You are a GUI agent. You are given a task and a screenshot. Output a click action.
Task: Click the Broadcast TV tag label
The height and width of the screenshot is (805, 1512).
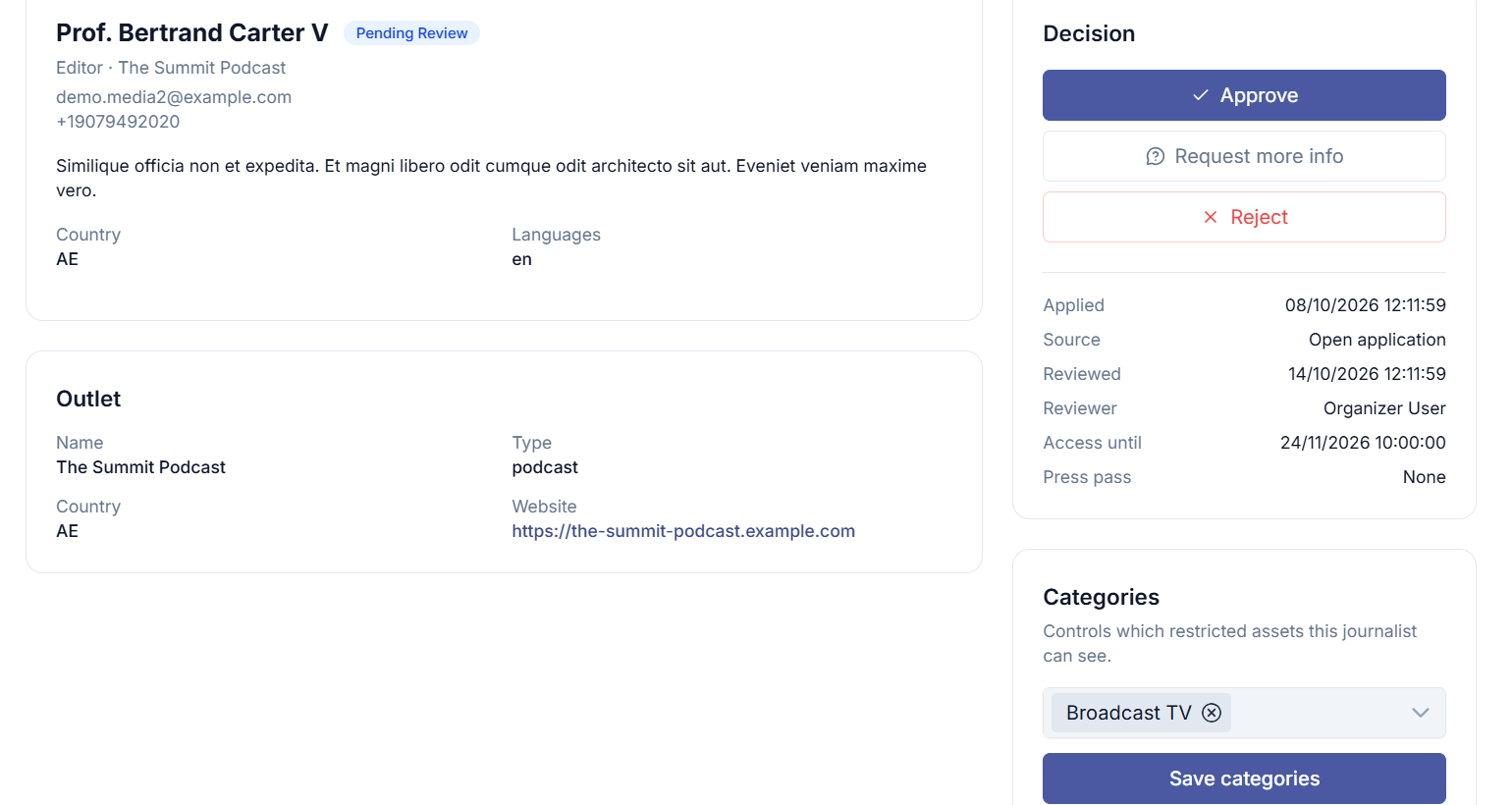click(1128, 713)
